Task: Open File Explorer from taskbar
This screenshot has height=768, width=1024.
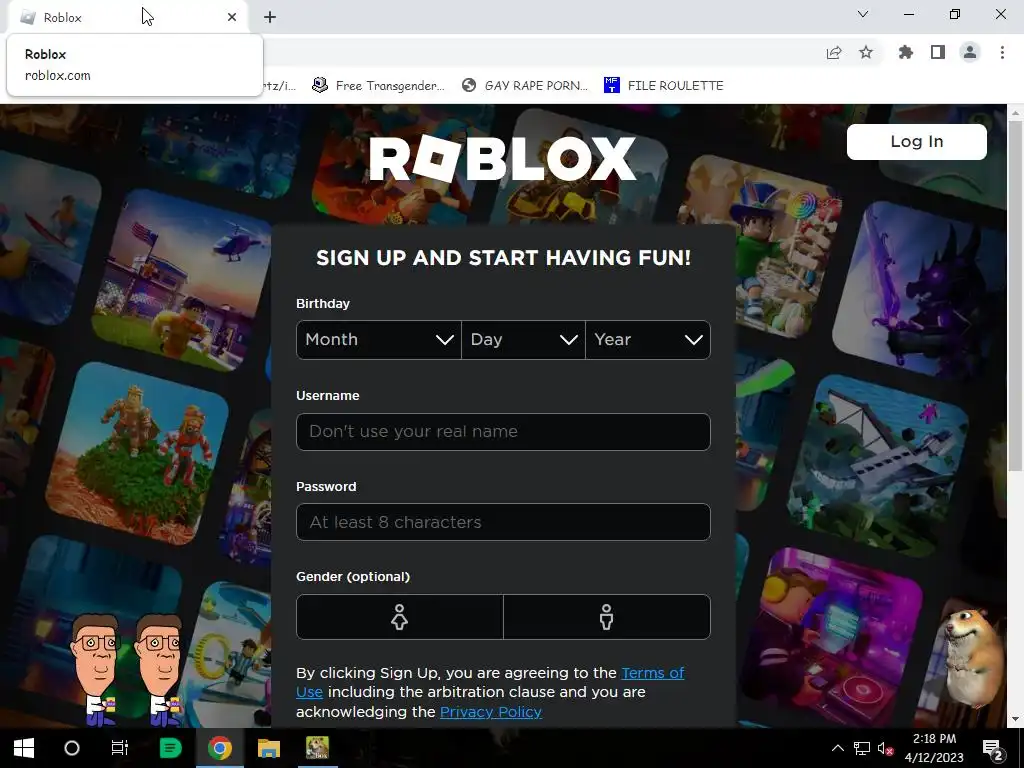Action: click(x=268, y=748)
